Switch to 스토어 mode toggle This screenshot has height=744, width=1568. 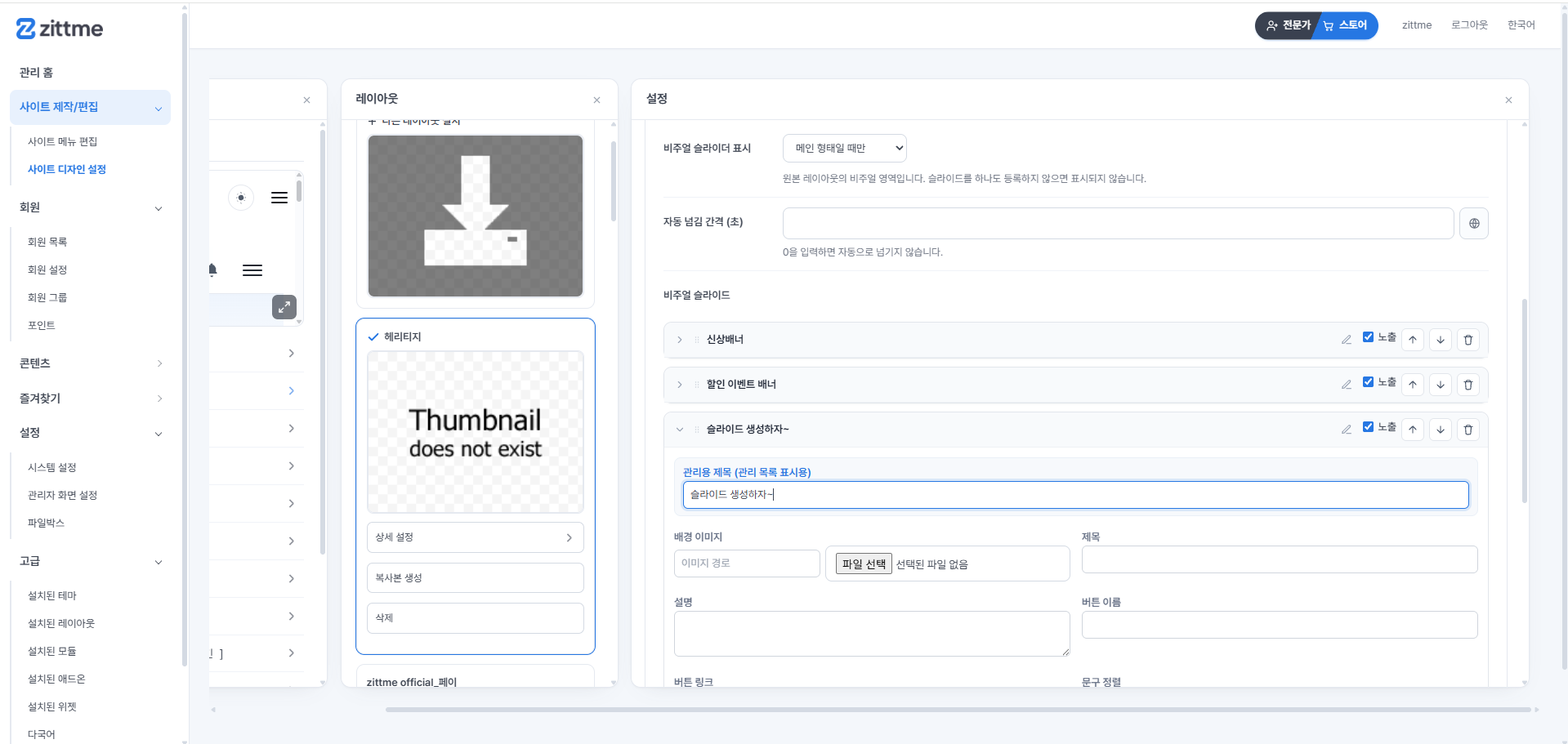(1346, 25)
